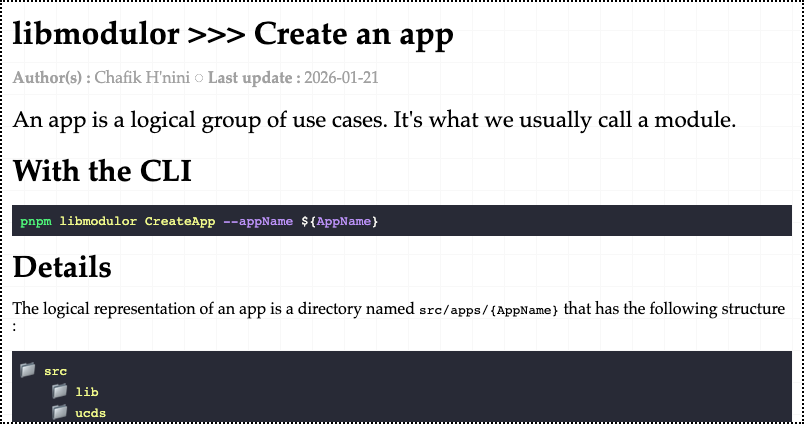
Task: Click the 'With the CLI' heading
Action: pos(102,170)
